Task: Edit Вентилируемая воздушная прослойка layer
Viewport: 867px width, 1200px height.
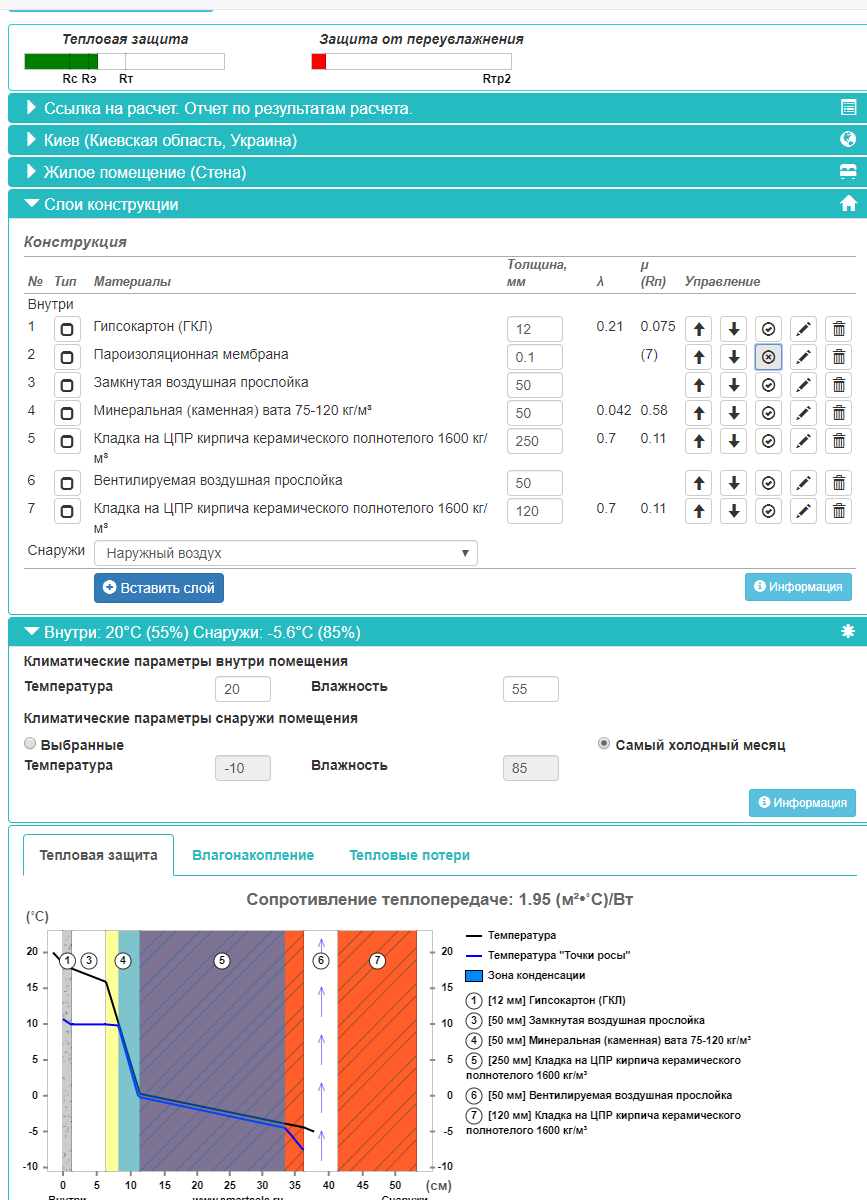Action: coord(803,483)
